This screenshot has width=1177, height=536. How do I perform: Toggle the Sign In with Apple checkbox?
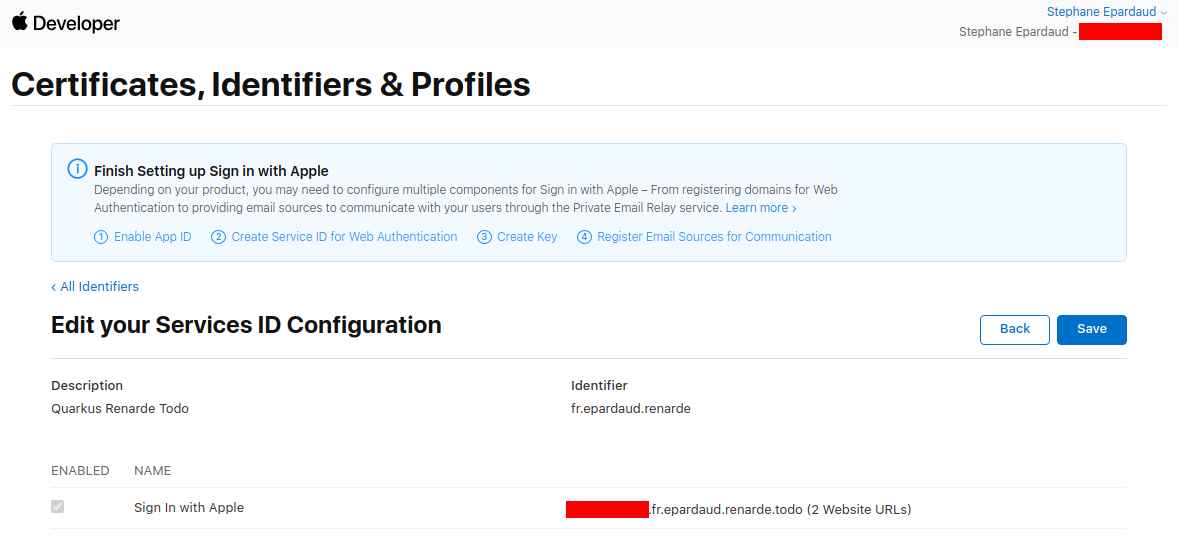[x=58, y=507]
